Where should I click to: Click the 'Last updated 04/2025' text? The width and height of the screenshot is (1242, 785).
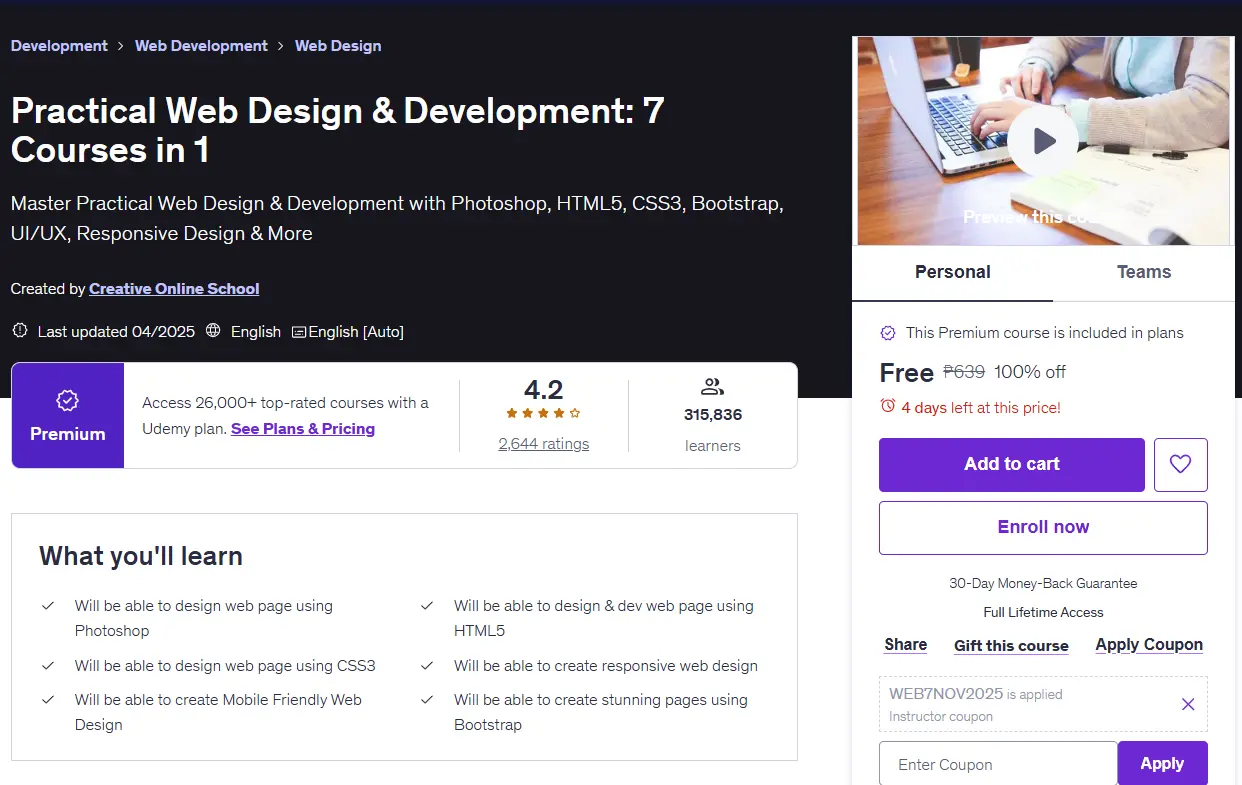point(116,332)
